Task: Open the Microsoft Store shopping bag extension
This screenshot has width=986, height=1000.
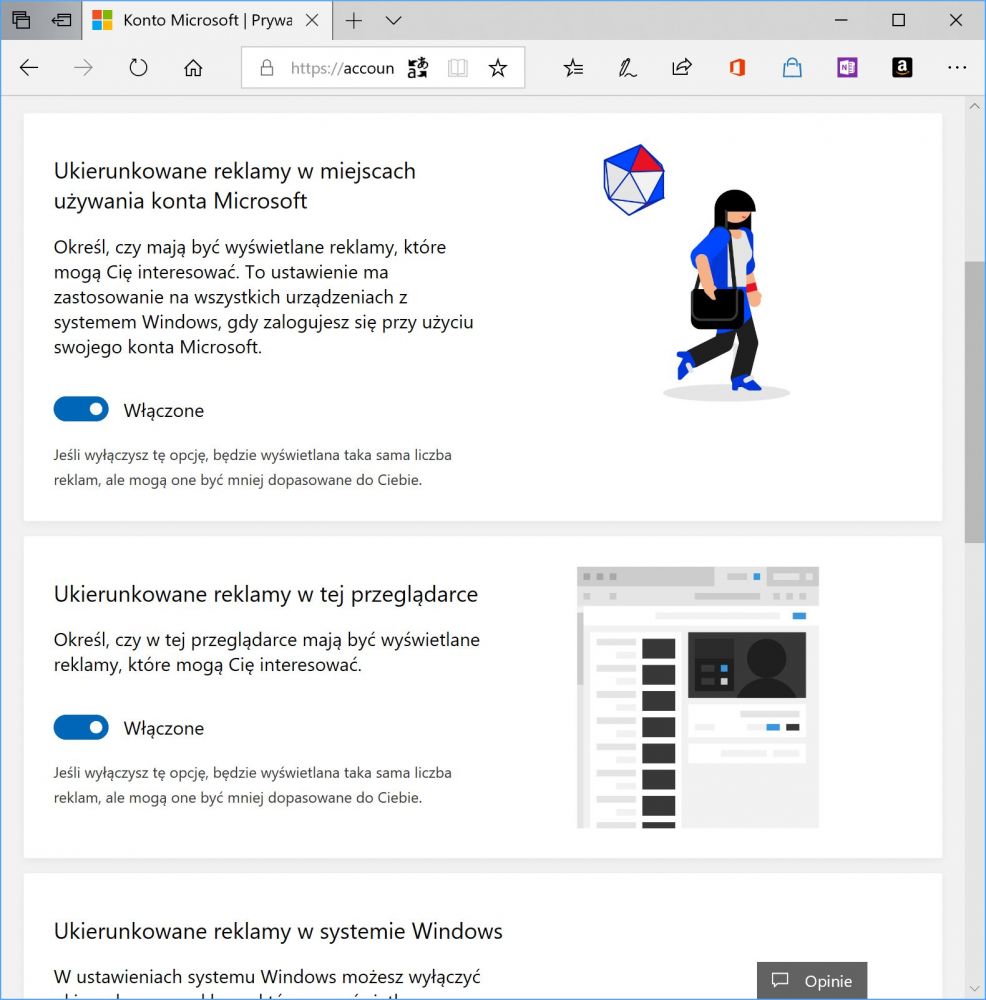Action: pos(792,68)
